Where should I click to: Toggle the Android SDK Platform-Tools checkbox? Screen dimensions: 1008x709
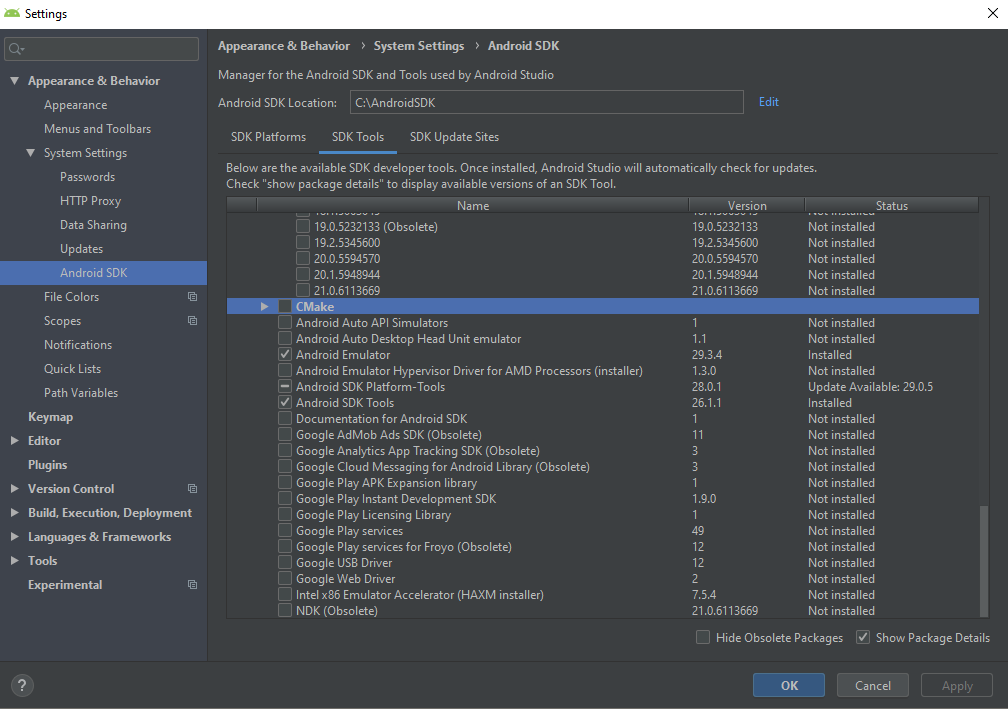[x=285, y=387]
